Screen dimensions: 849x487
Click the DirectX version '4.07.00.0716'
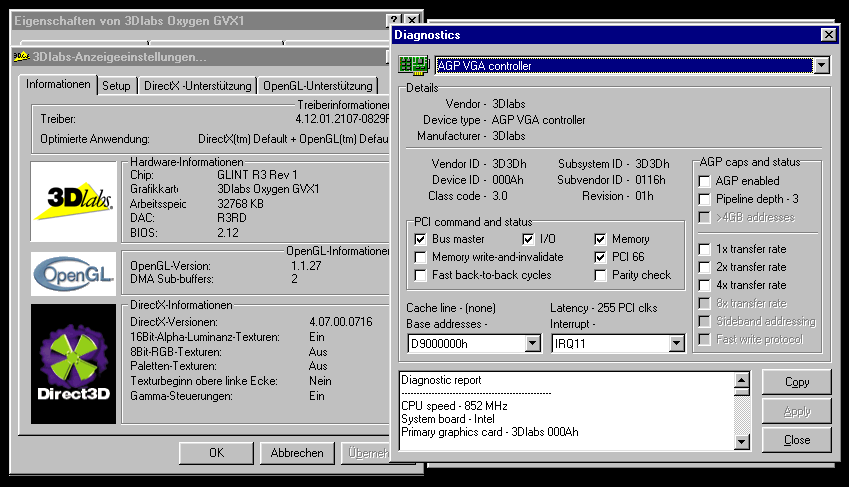coord(341,322)
